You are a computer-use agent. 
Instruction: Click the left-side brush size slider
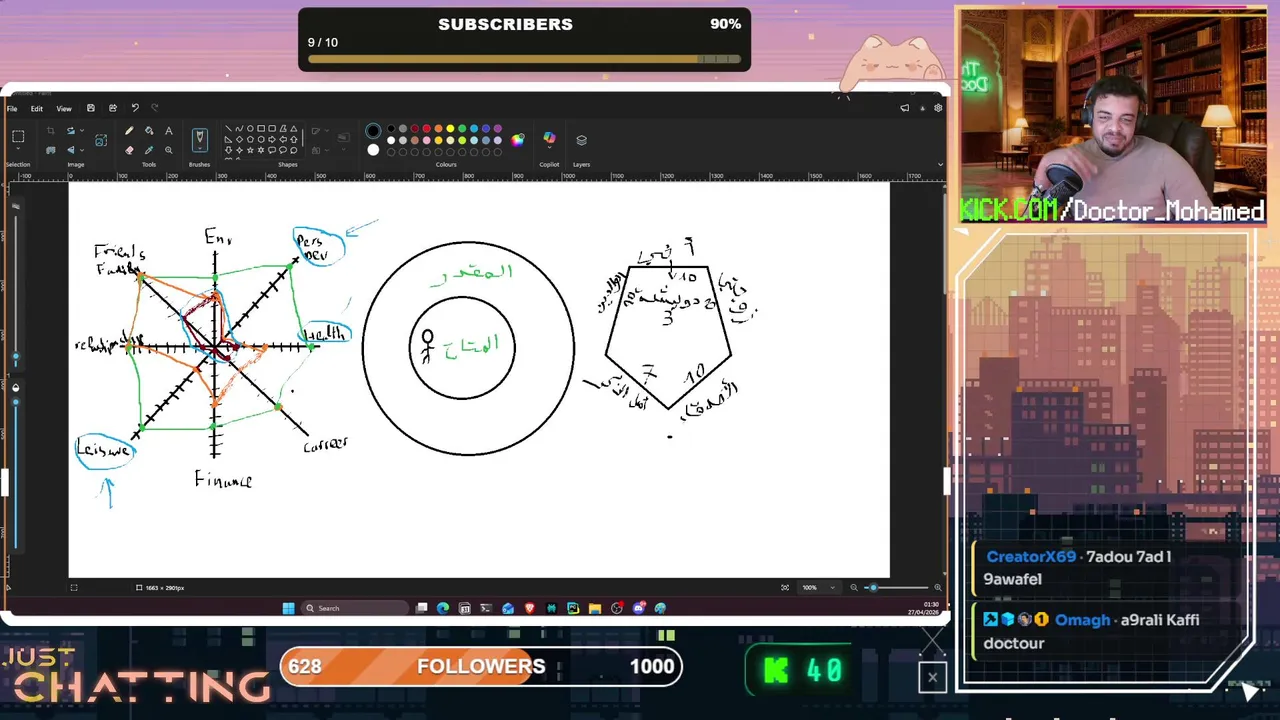point(15,290)
